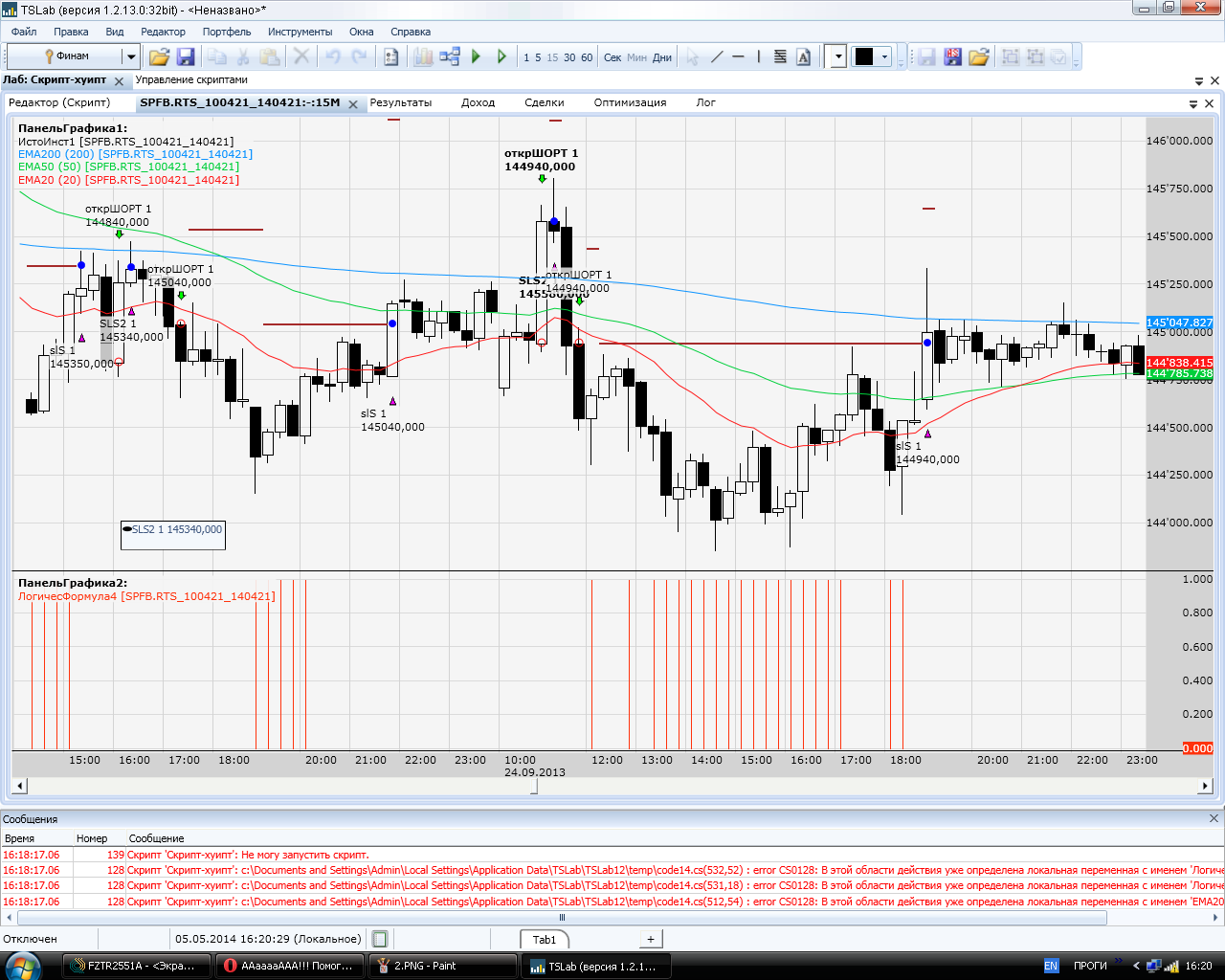Select the horizontal line drawing tool
This screenshot has width=1225, height=980.
(738, 57)
